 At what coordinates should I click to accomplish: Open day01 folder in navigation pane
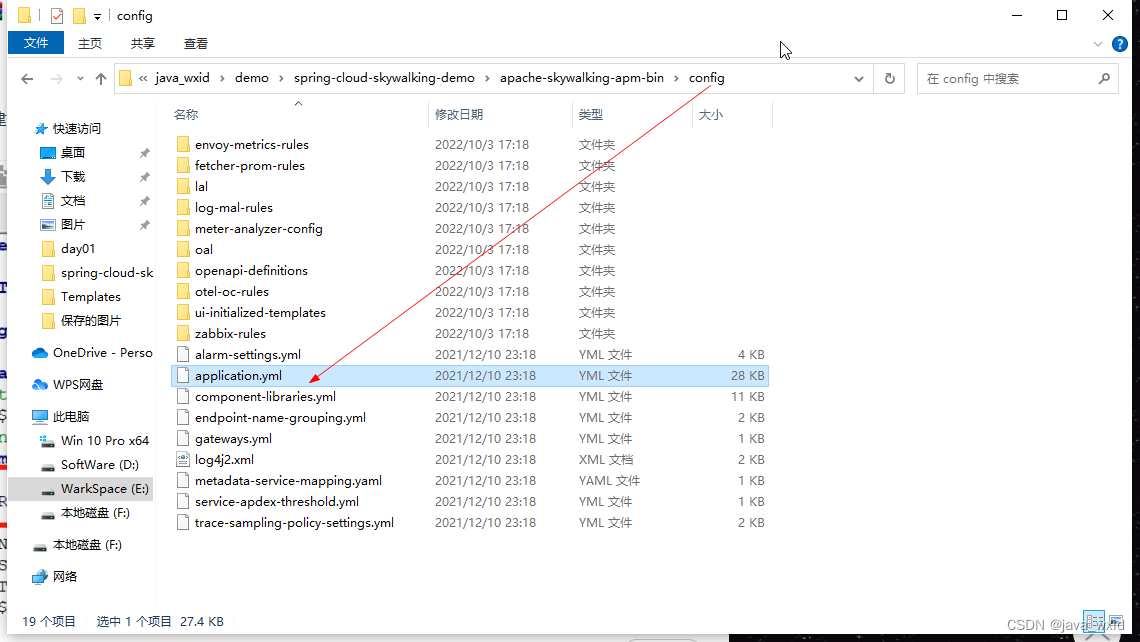point(78,249)
